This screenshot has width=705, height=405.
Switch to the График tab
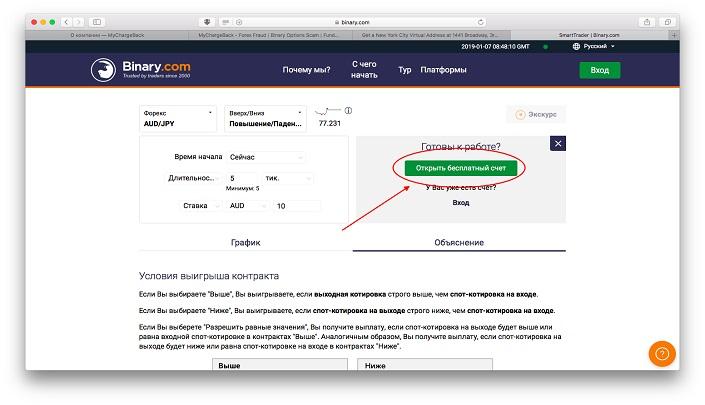click(x=245, y=242)
